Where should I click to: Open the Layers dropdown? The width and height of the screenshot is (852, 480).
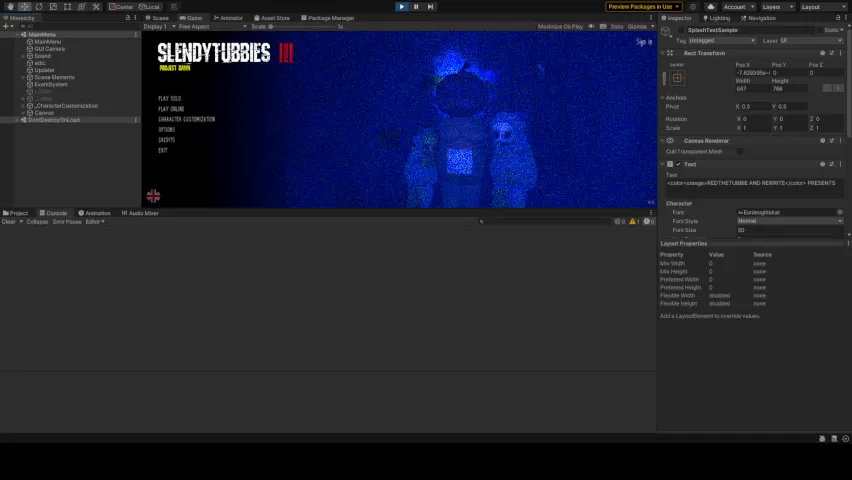(777, 7)
